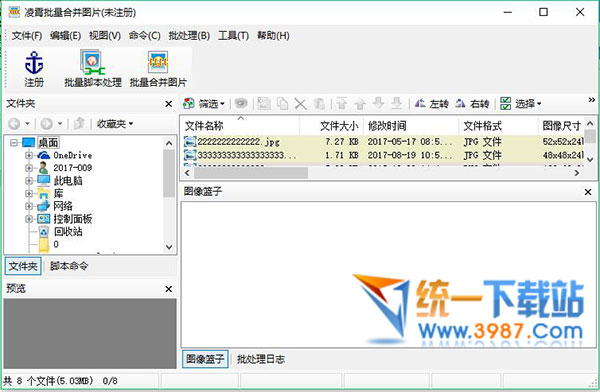Click file list horizontal scrollbar thumb
The width and height of the screenshot is (600, 392).
(x=251, y=173)
